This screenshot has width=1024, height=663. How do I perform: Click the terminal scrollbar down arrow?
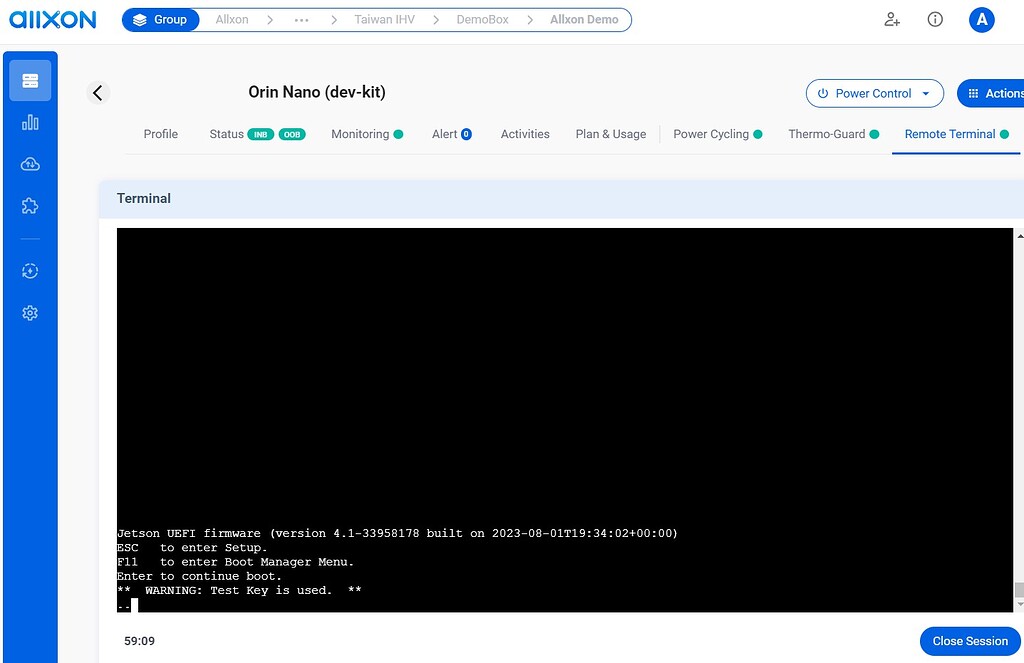click(x=1018, y=603)
